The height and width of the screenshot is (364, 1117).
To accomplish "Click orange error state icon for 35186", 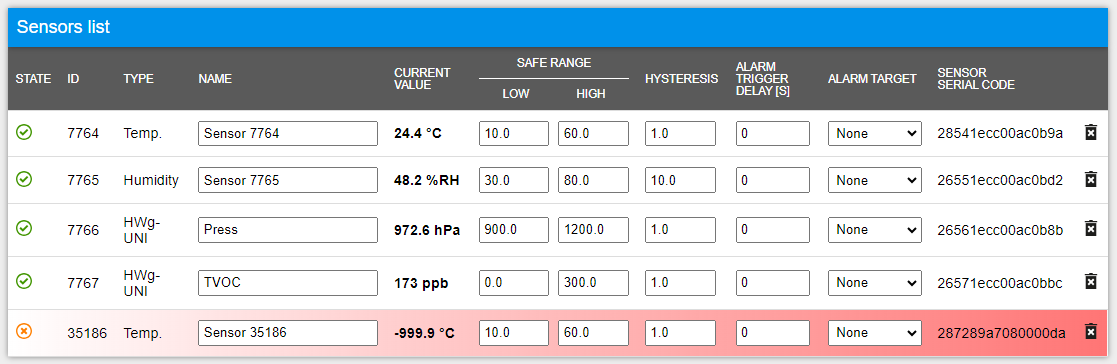I will 24,331.
